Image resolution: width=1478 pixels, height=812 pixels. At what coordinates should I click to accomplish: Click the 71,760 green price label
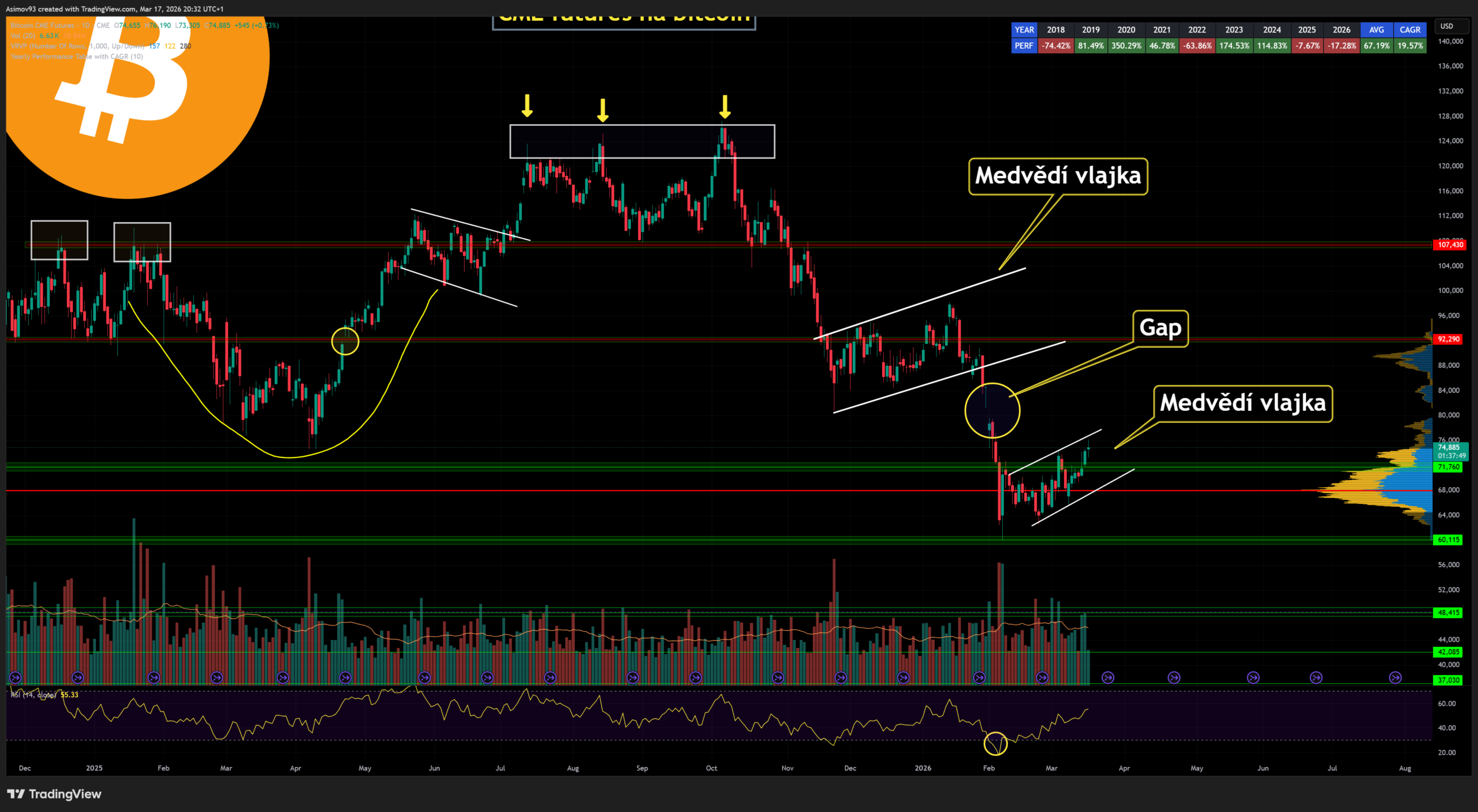(1449, 467)
